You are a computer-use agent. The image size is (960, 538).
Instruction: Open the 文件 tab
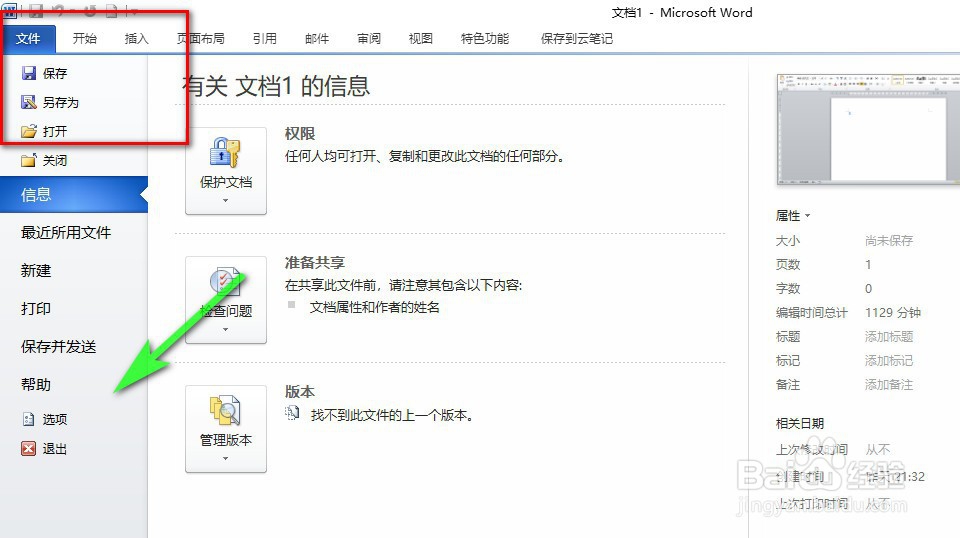click(x=28, y=39)
